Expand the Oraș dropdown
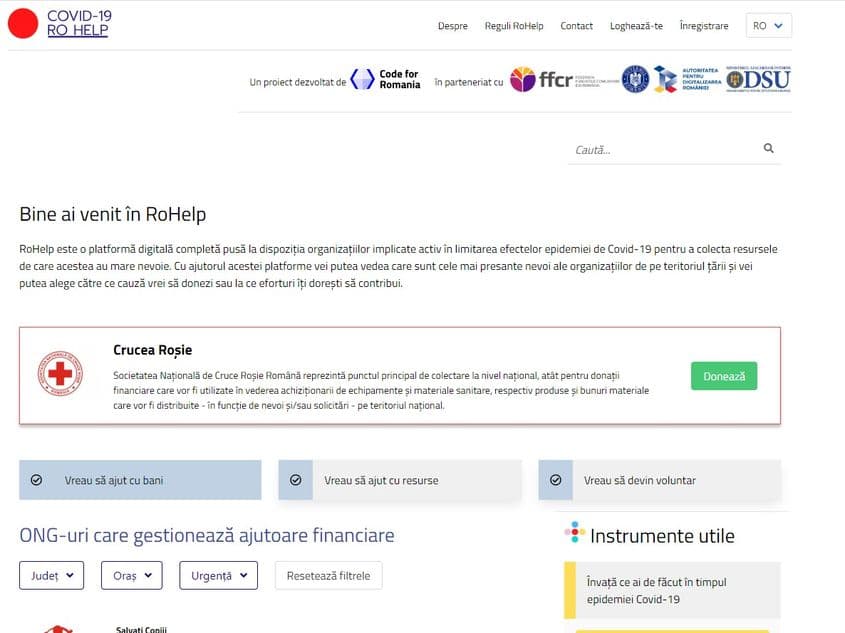 129,575
